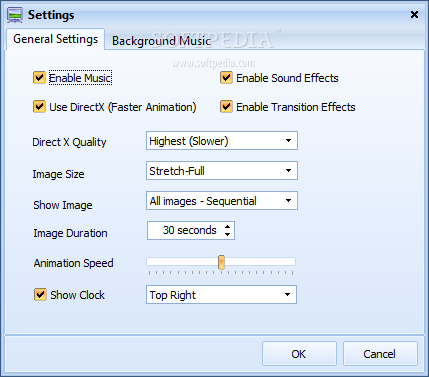Click the Cancel button
429x377 pixels.
pyautogui.click(x=380, y=354)
